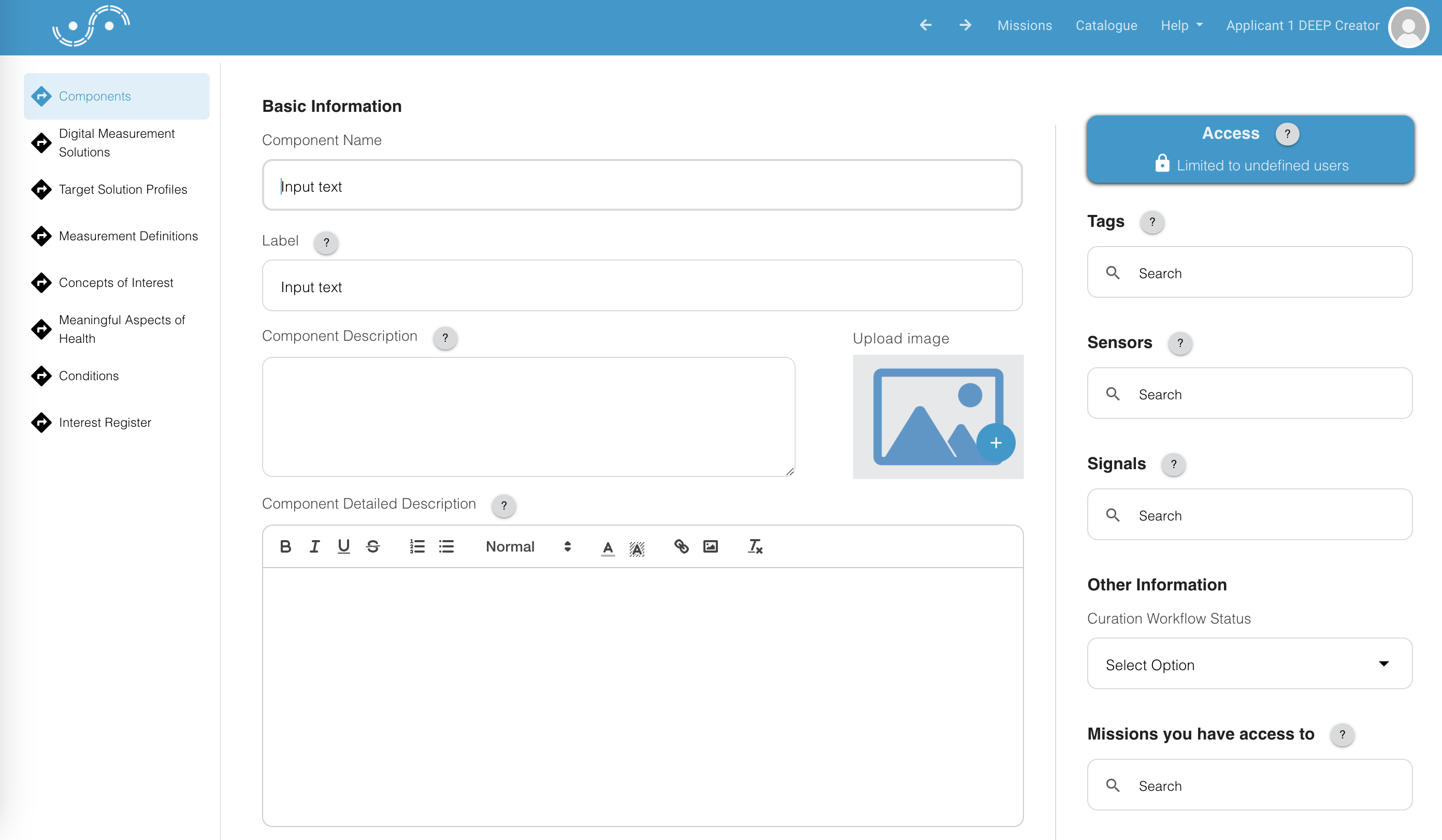The height and width of the screenshot is (840, 1442).
Task: Click the Access lock icon
Action: [x=1162, y=164]
